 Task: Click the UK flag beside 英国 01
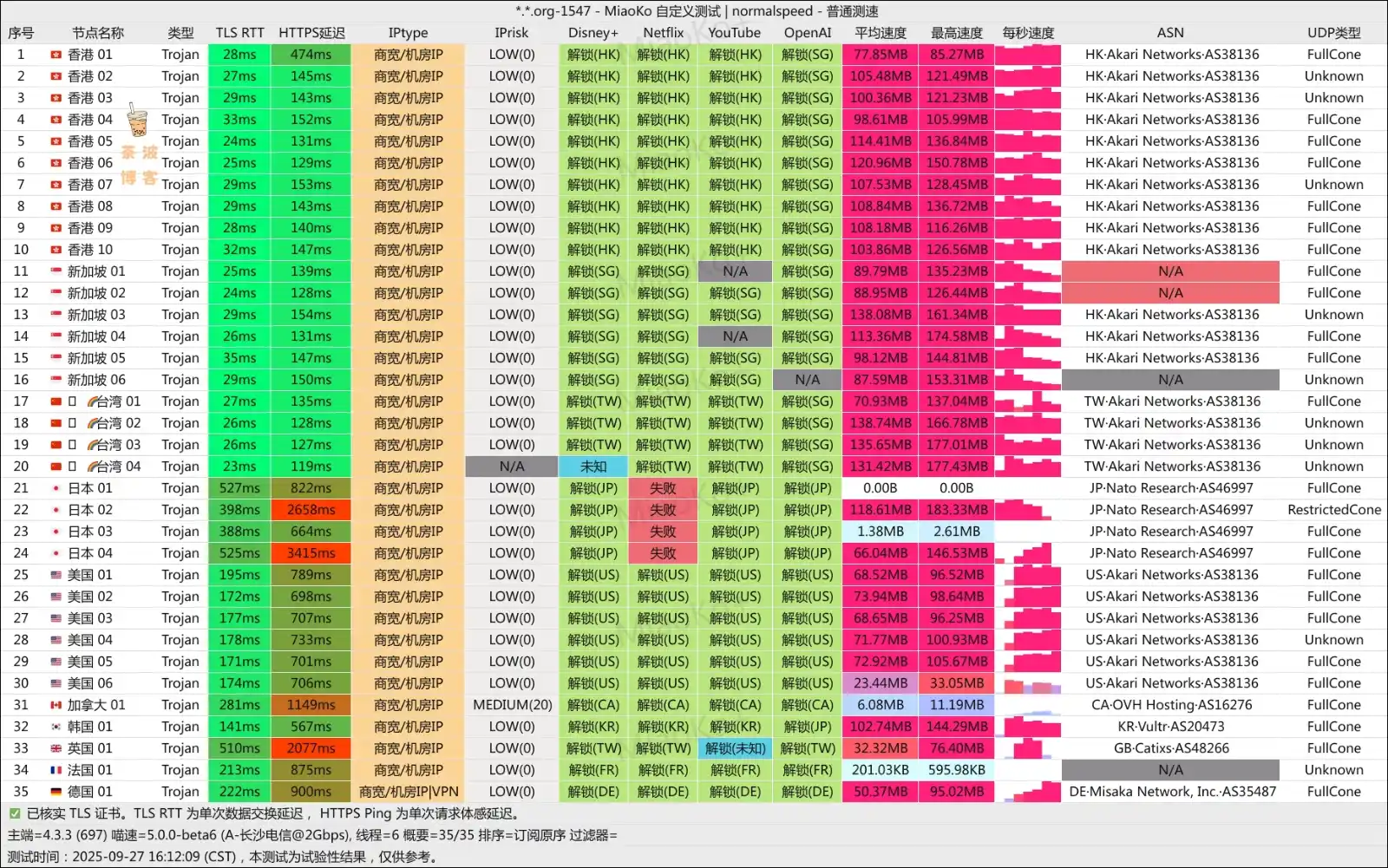click(56, 748)
